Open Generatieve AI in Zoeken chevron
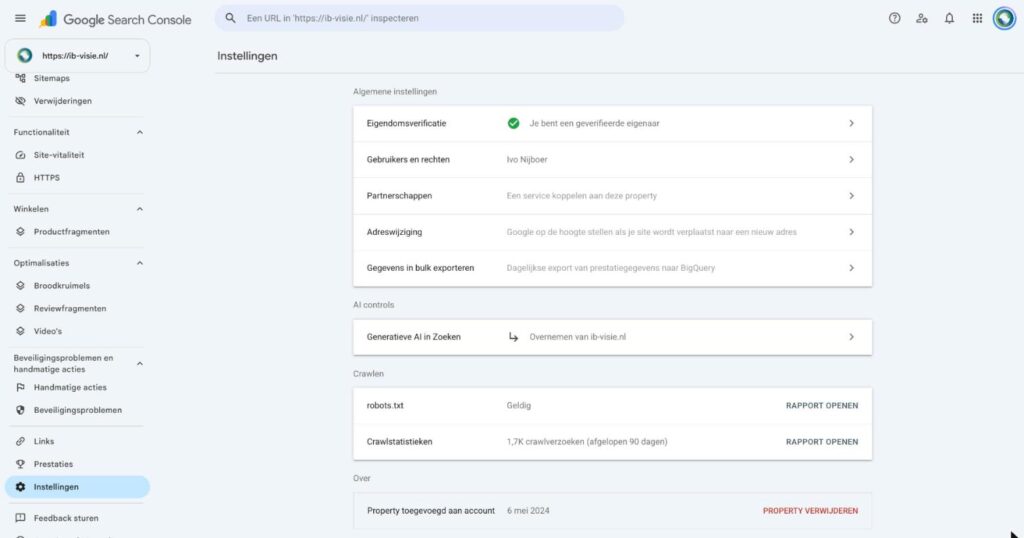This screenshot has height=538, width=1024. tap(851, 338)
